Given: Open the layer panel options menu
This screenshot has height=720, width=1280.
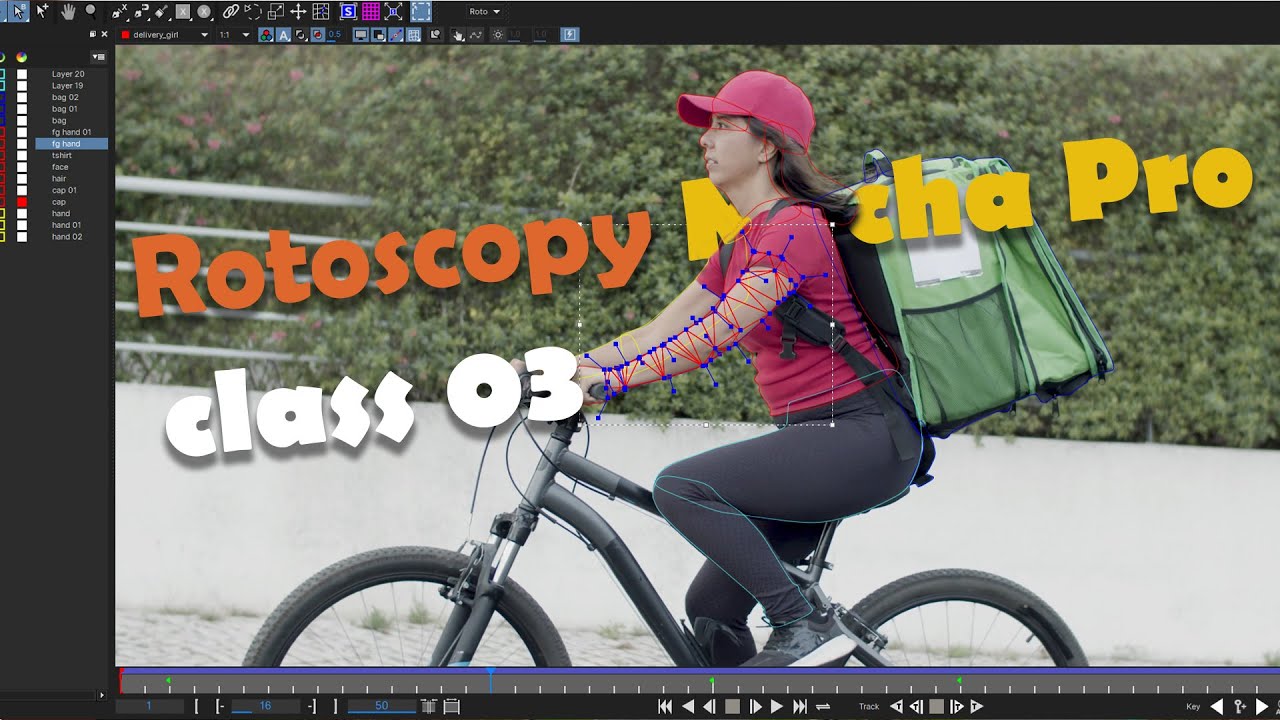Looking at the screenshot, I should pos(99,57).
